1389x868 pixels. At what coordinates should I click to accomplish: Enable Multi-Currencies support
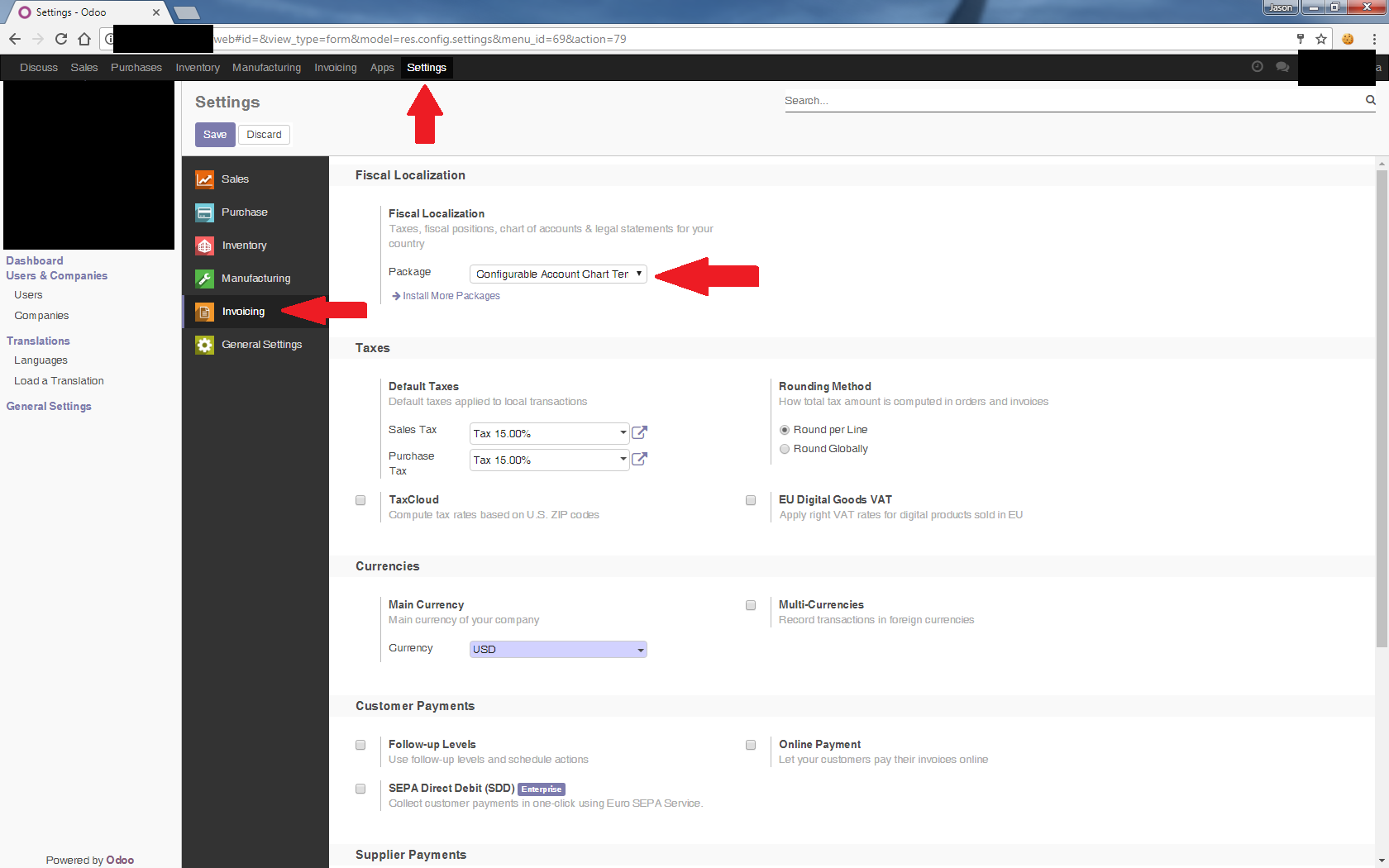point(751,605)
